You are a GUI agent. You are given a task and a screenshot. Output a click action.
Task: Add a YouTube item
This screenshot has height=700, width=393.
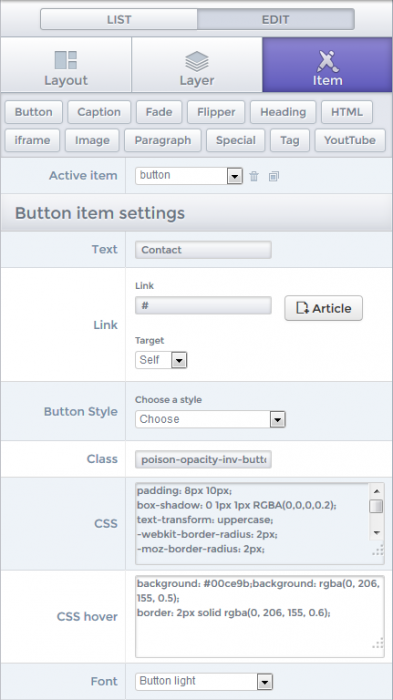(x=350, y=140)
